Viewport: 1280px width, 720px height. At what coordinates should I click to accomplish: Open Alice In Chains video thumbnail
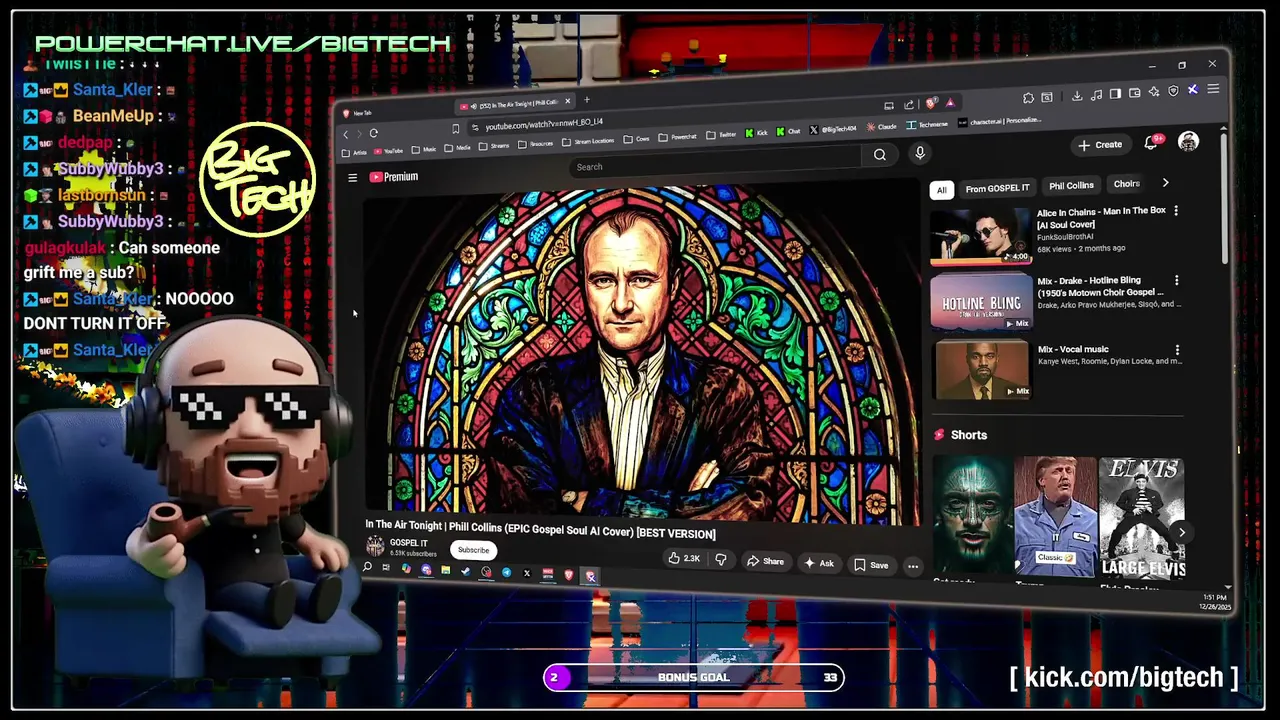coord(980,236)
